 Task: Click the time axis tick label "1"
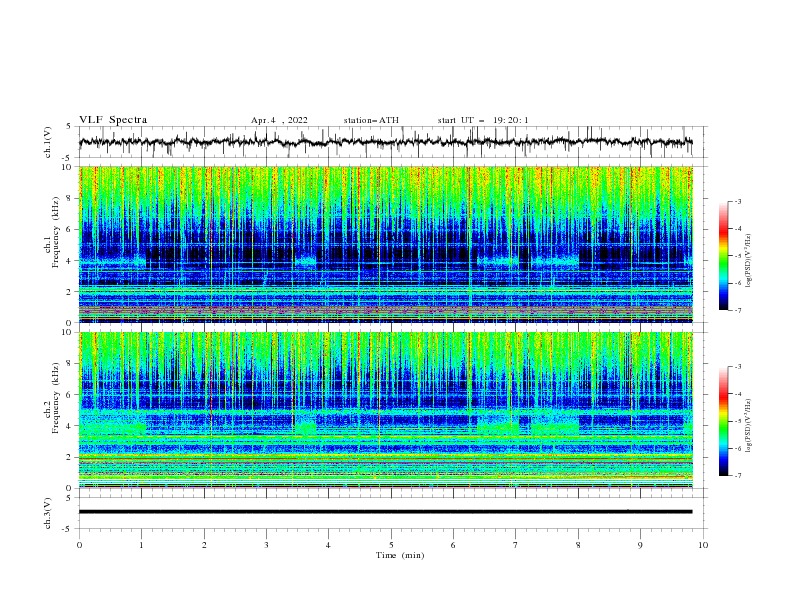pos(141,545)
